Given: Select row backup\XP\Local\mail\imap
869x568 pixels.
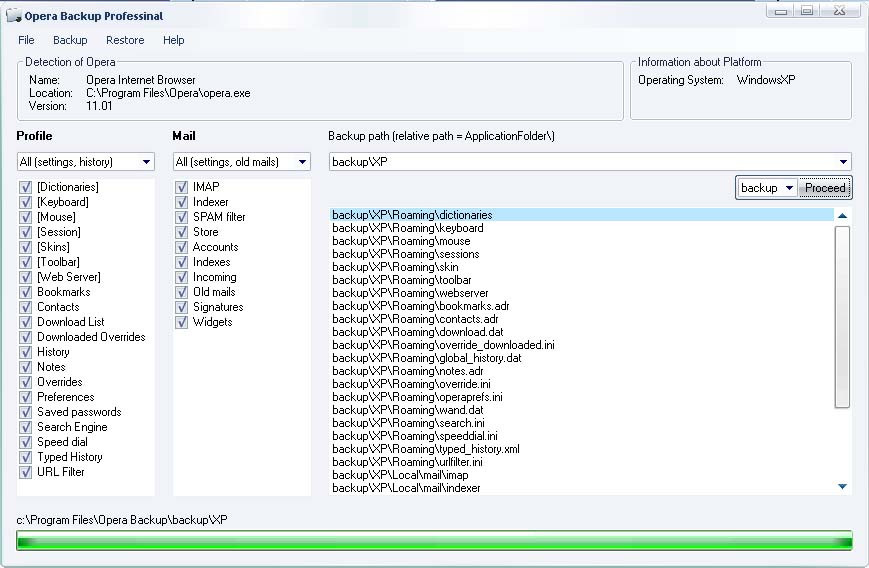Looking at the screenshot, I should (582, 475).
